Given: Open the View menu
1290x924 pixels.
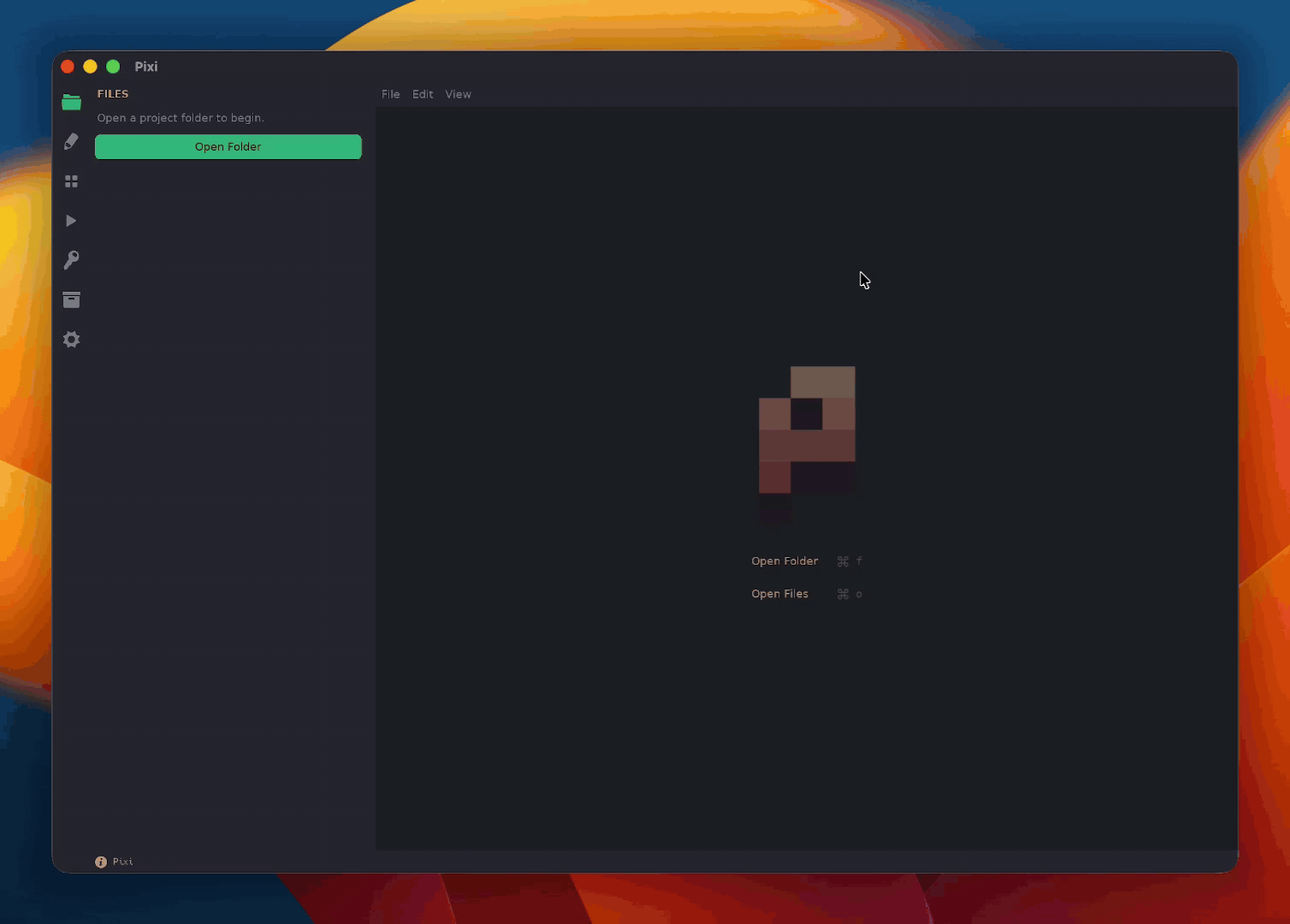Looking at the screenshot, I should (x=458, y=94).
